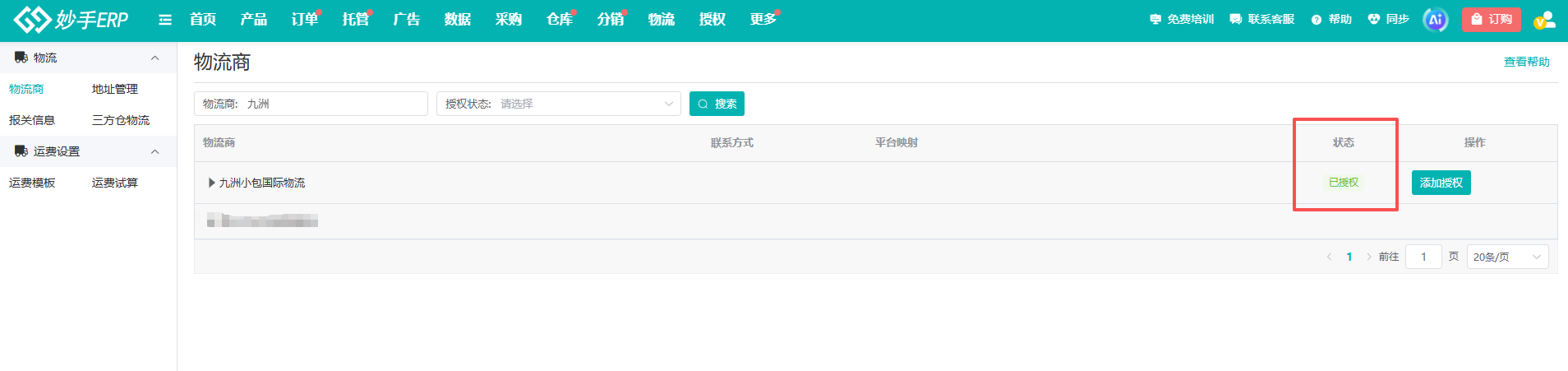The image size is (1568, 371).
Task: Toggle the hamburger menu icon
Action: (165, 20)
